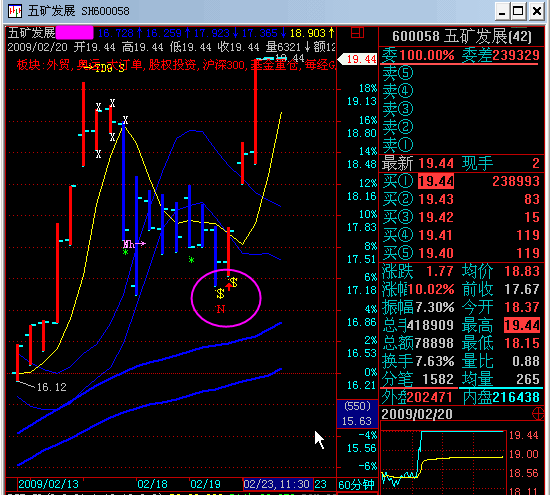
Task: Click the 16.12 low price label
Action: click(x=51, y=387)
